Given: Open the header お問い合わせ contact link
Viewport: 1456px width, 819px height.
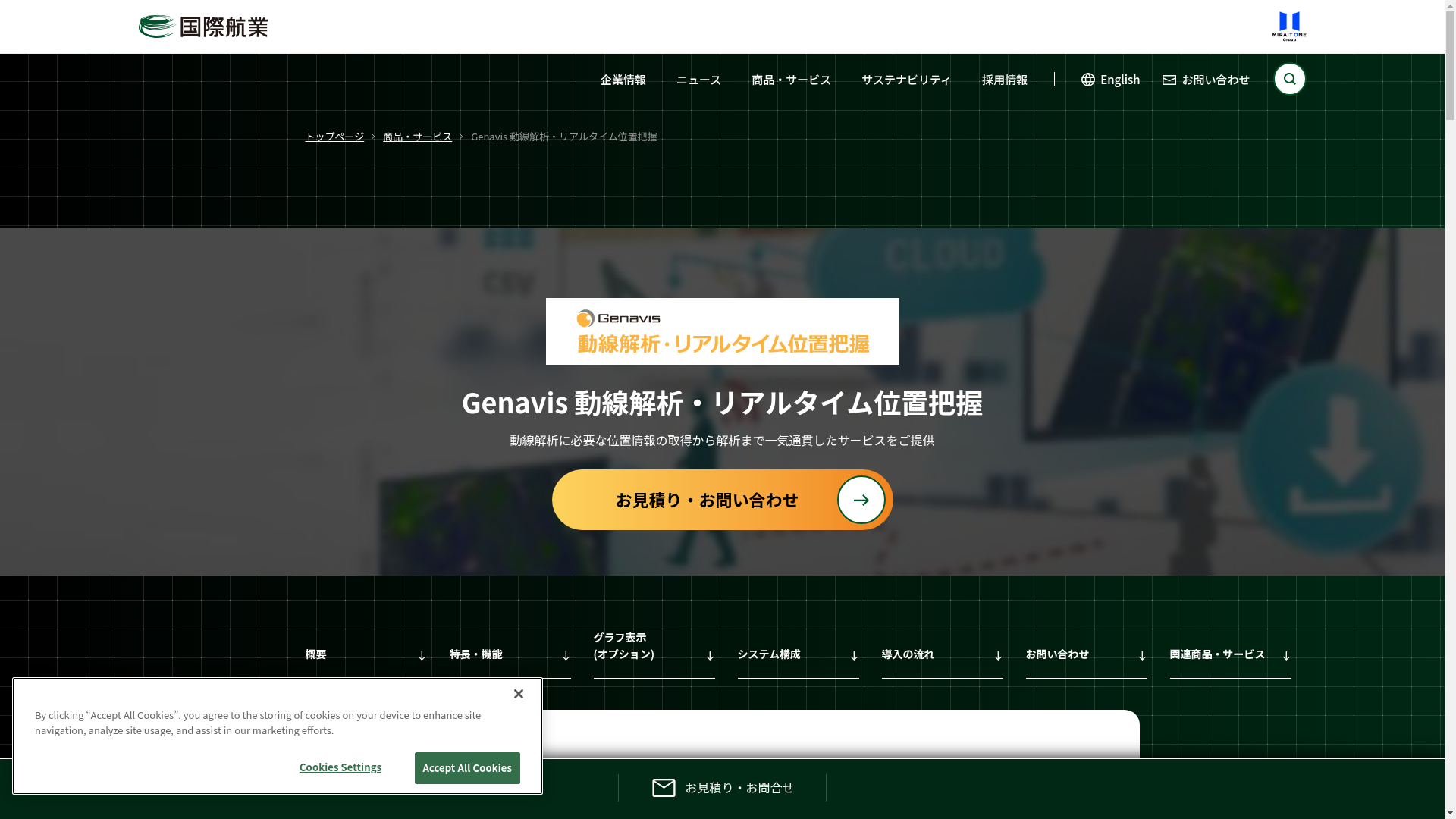Looking at the screenshot, I should pos(1206,80).
